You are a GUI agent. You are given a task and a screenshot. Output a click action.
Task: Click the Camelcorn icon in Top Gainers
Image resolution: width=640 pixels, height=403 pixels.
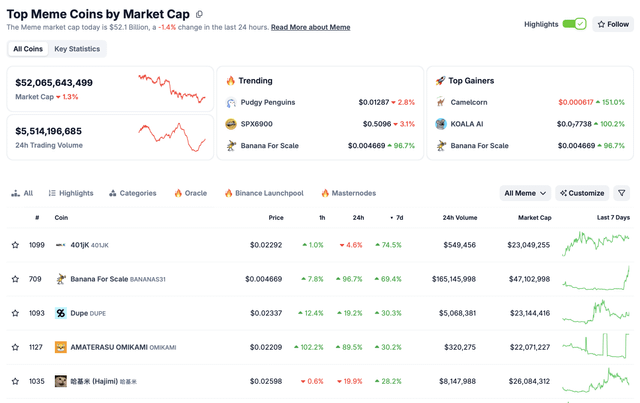point(441,102)
